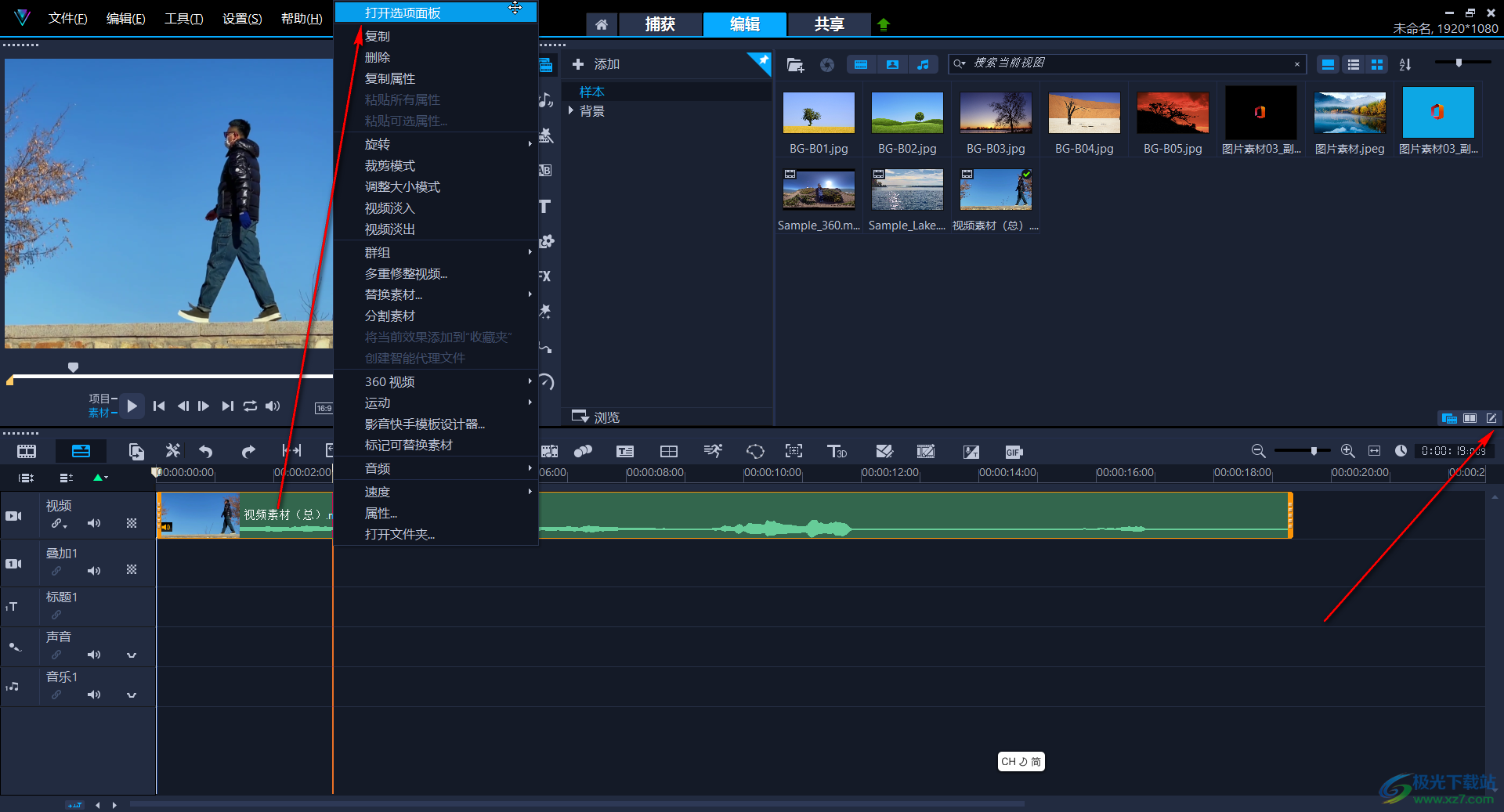
Task: Open 3D title editor icon
Action: [837, 451]
